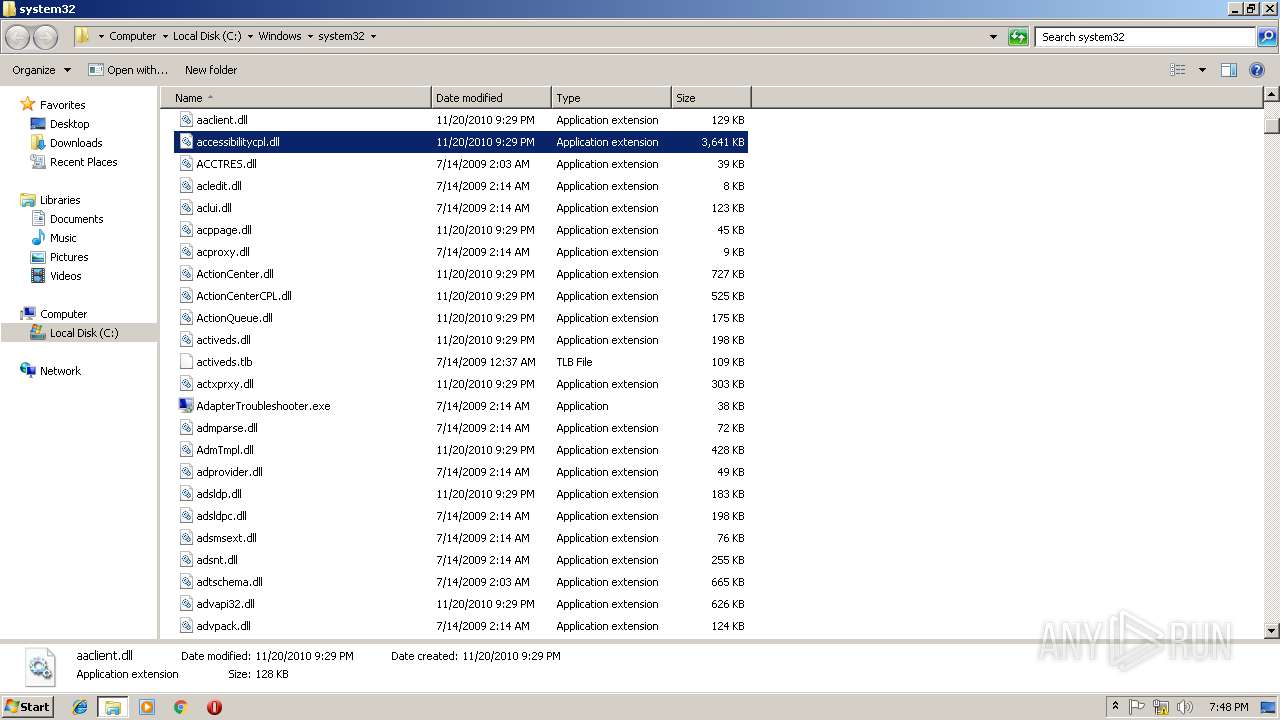Click the aaclient.dll file icon
Screen dimensions: 1280x720
[186, 120]
